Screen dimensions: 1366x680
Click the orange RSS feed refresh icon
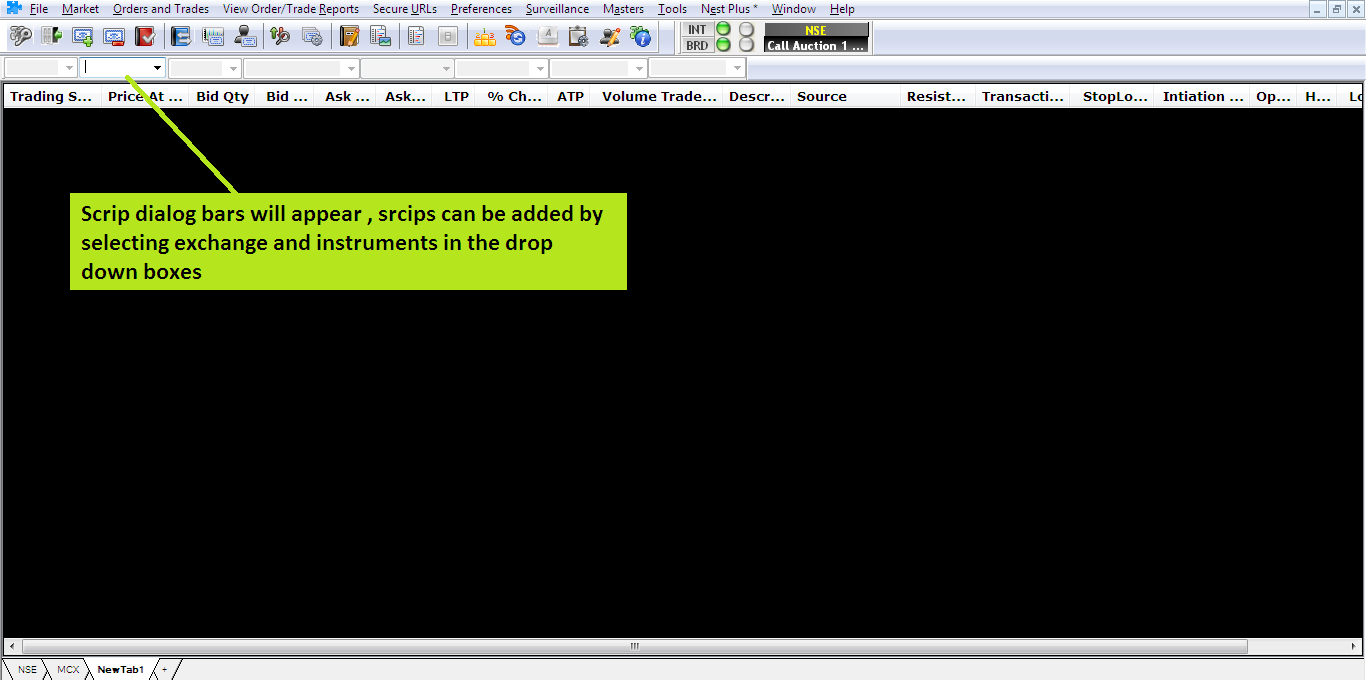click(515, 37)
